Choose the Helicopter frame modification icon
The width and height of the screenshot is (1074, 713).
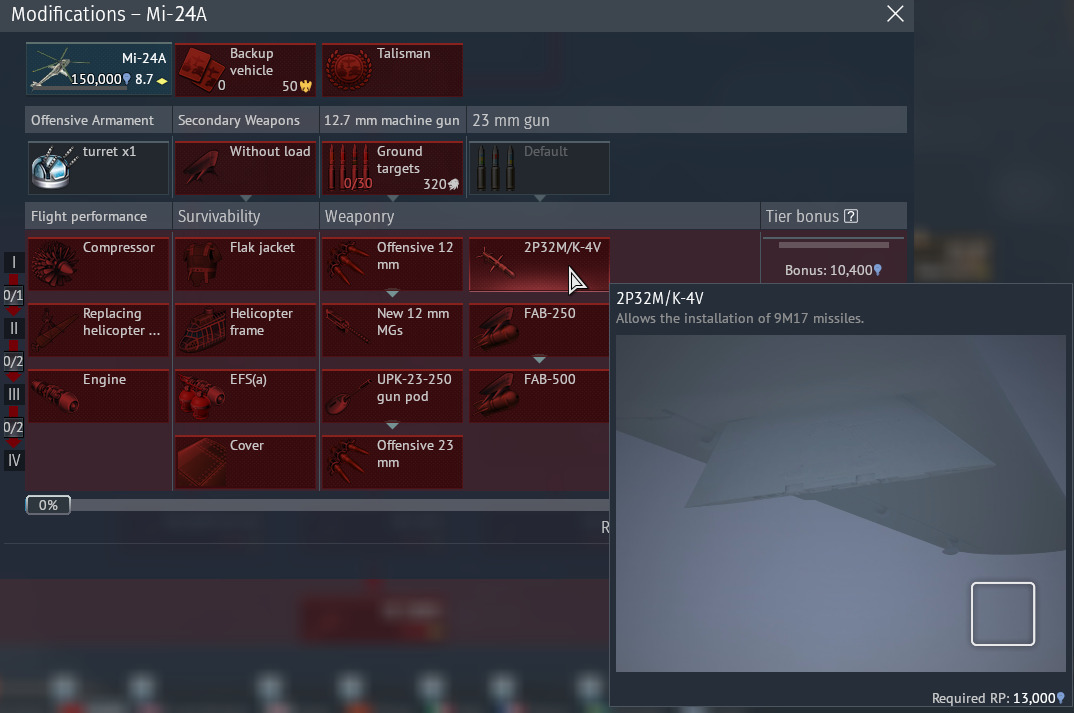pyautogui.click(x=201, y=331)
